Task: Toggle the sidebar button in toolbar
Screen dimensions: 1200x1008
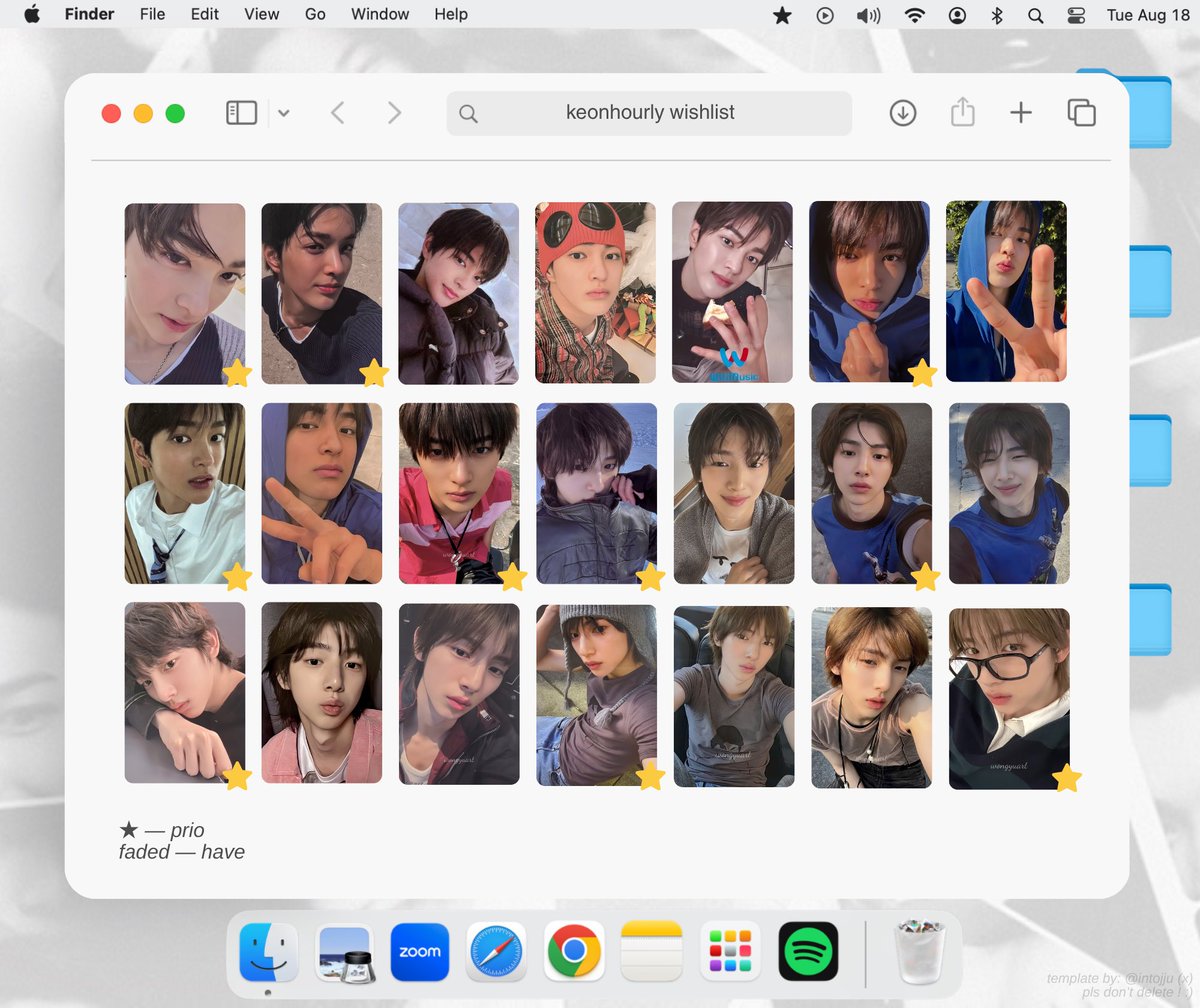Action: tap(241, 113)
